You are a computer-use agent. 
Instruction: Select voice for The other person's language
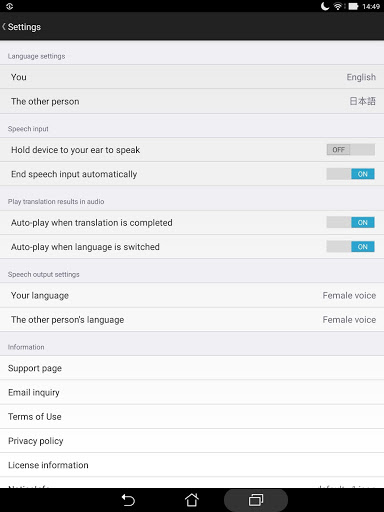pyautogui.click(x=192, y=320)
